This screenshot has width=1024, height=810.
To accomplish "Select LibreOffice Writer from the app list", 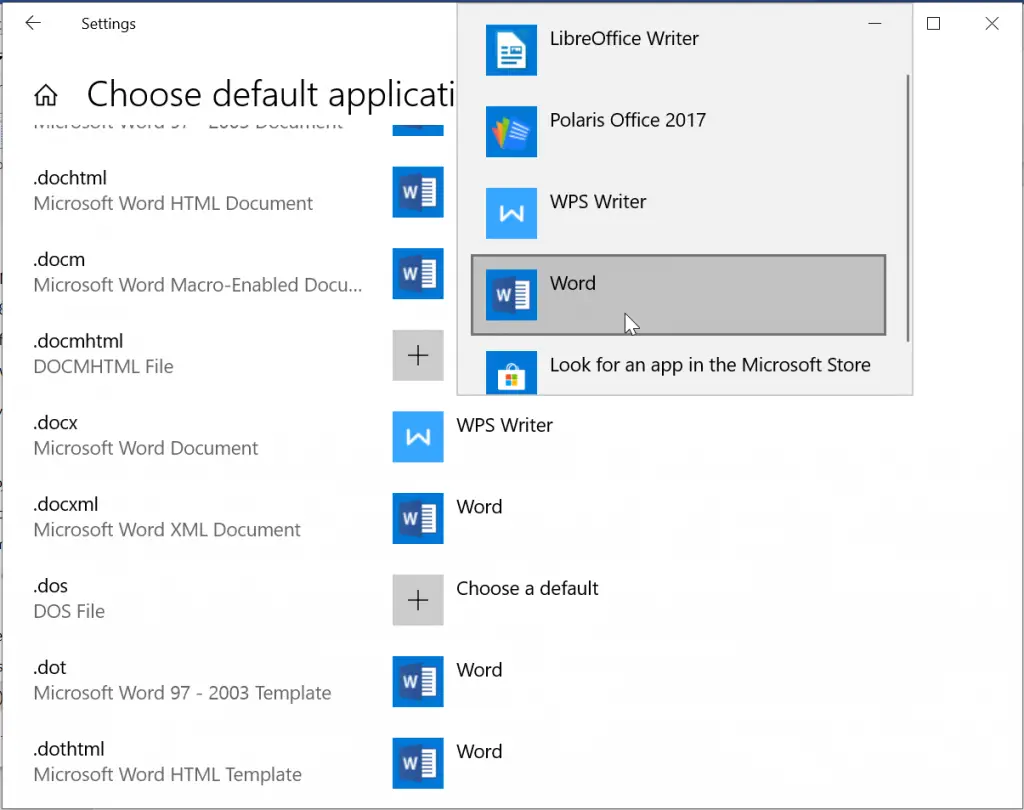I will (x=624, y=38).
